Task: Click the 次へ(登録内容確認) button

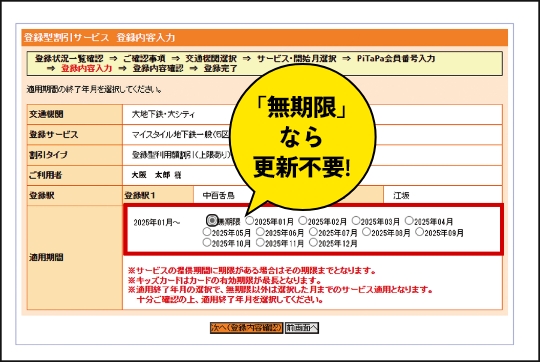Action: click(247, 328)
